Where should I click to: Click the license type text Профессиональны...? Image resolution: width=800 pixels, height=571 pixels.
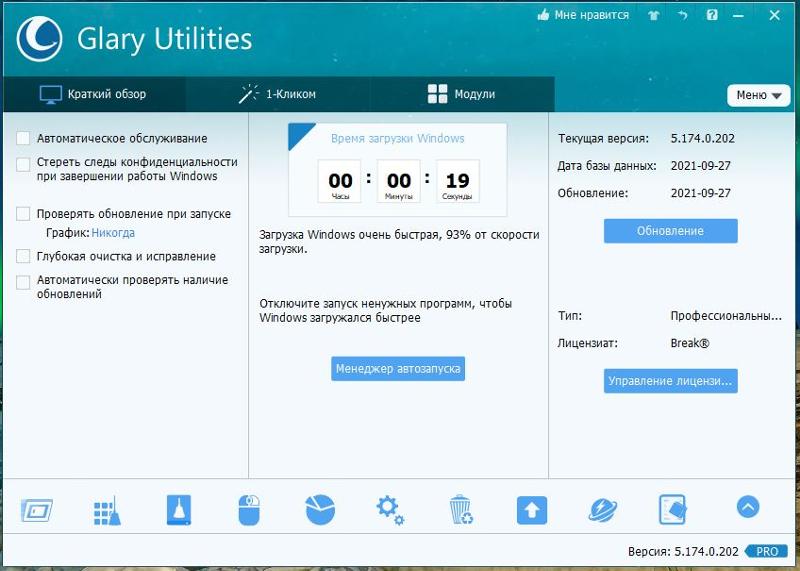point(726,316)
